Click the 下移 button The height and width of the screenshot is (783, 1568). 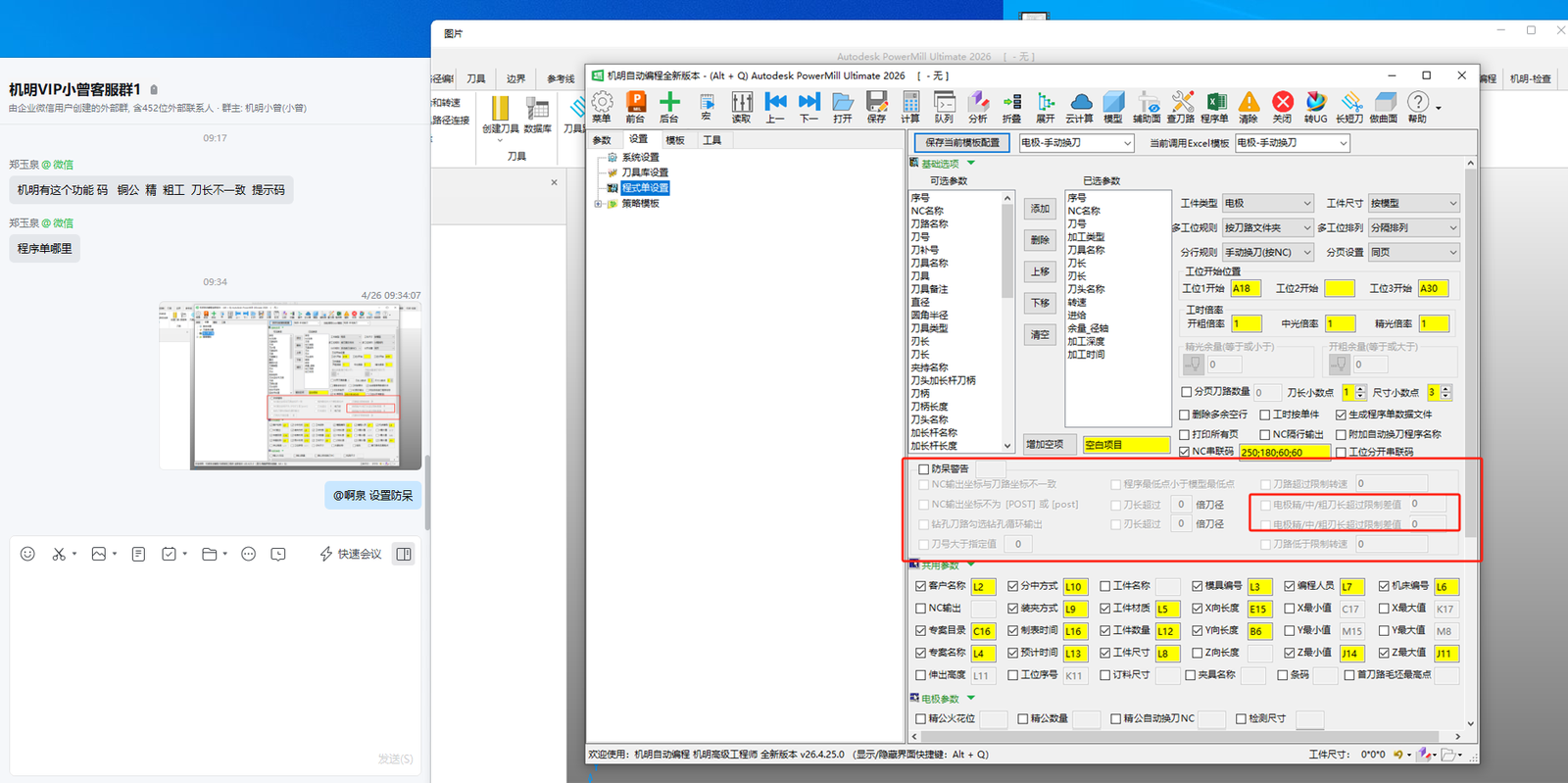coord(1040,303)
